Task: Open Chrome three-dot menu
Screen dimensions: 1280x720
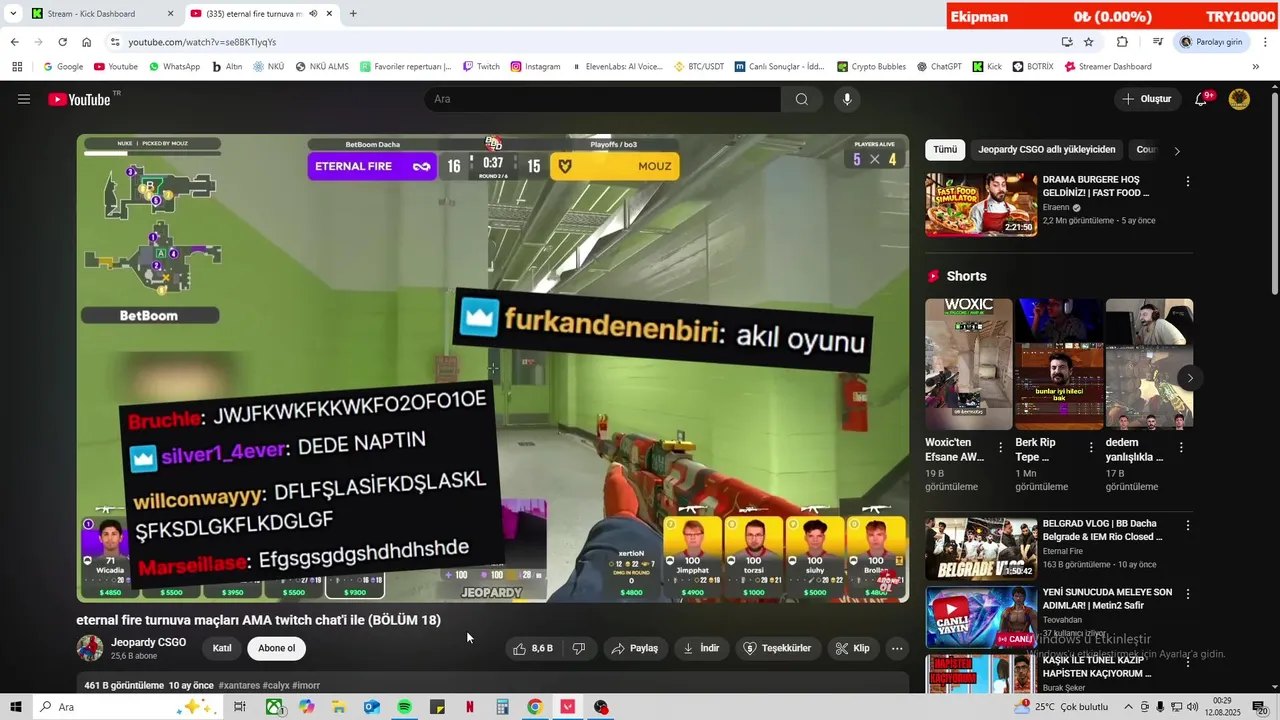Action: [x=1266, y=42]
